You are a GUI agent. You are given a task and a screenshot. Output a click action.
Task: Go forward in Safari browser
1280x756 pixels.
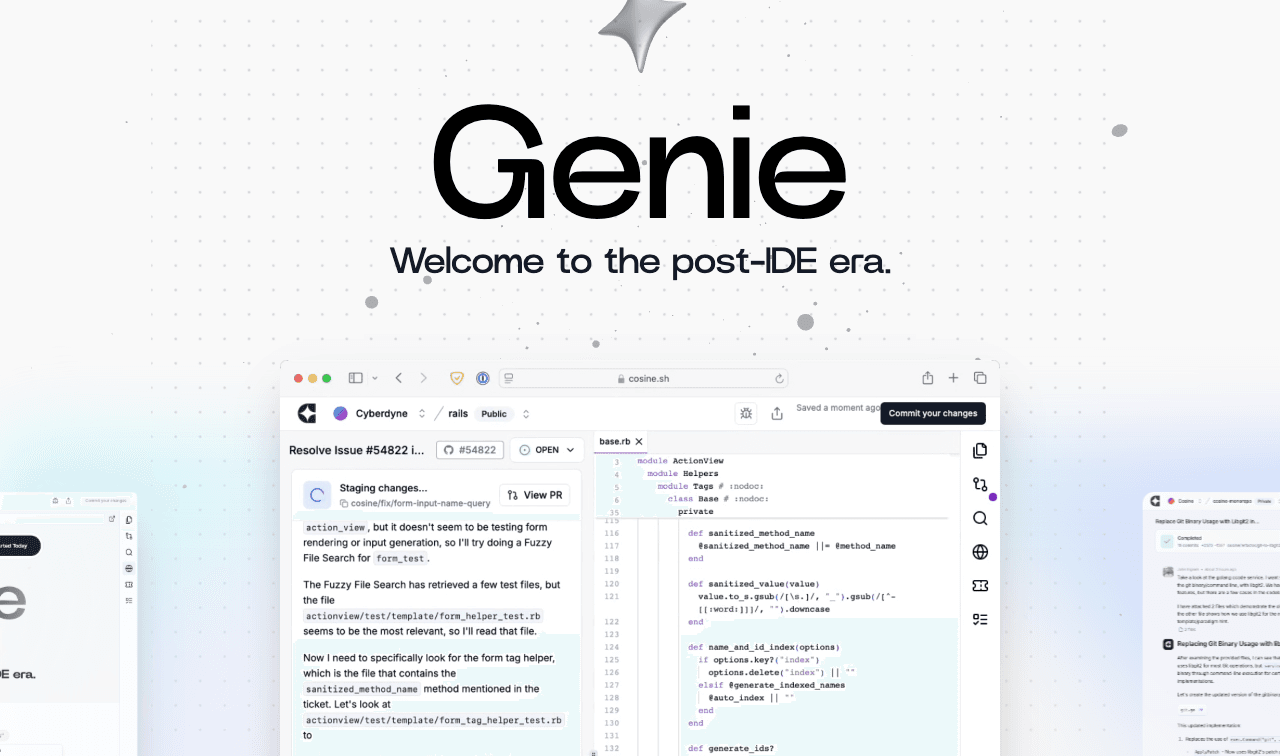click(x=423, y=378)
